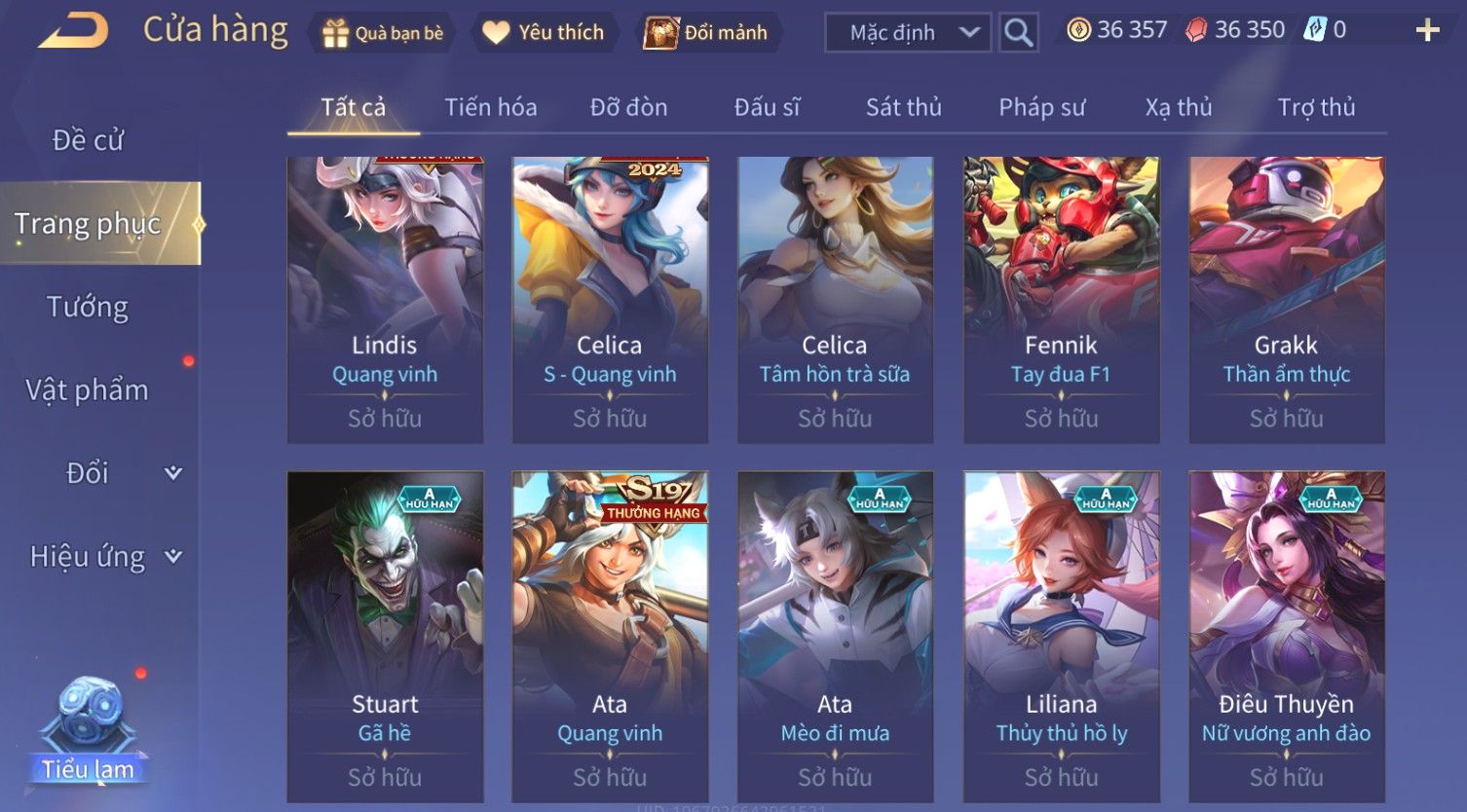Tap the red ruby currency icon
The image size is (1467, 812).
tap(1196, 30)
